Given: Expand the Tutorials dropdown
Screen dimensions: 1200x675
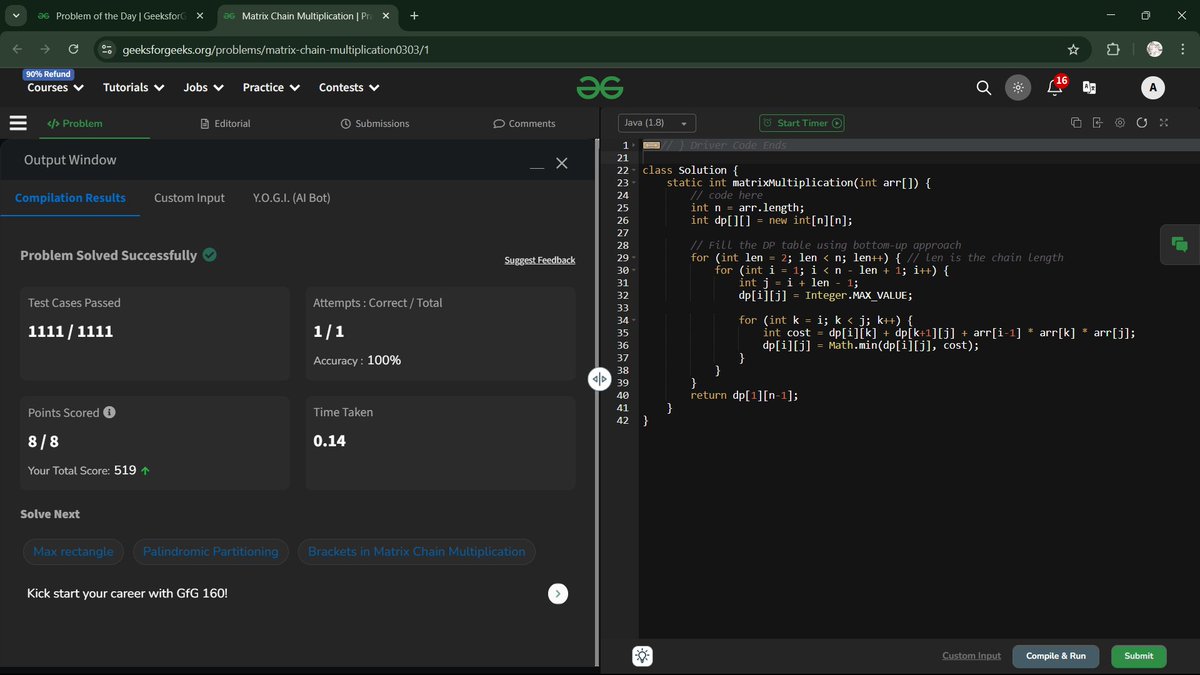Looking at the screenshot, I should pyautogui.click(x=134, y=88).
